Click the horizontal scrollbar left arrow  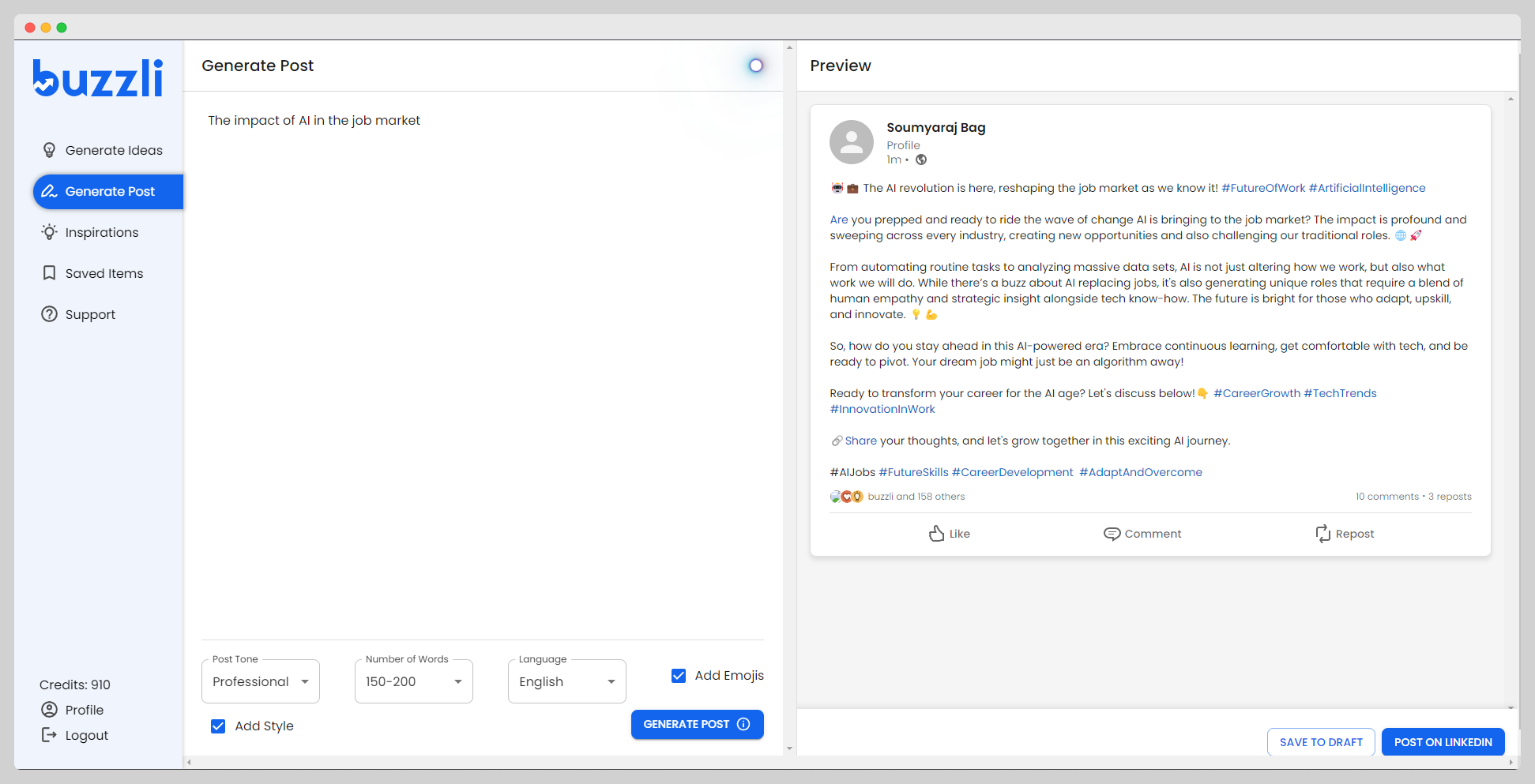[x=188, y=763]
